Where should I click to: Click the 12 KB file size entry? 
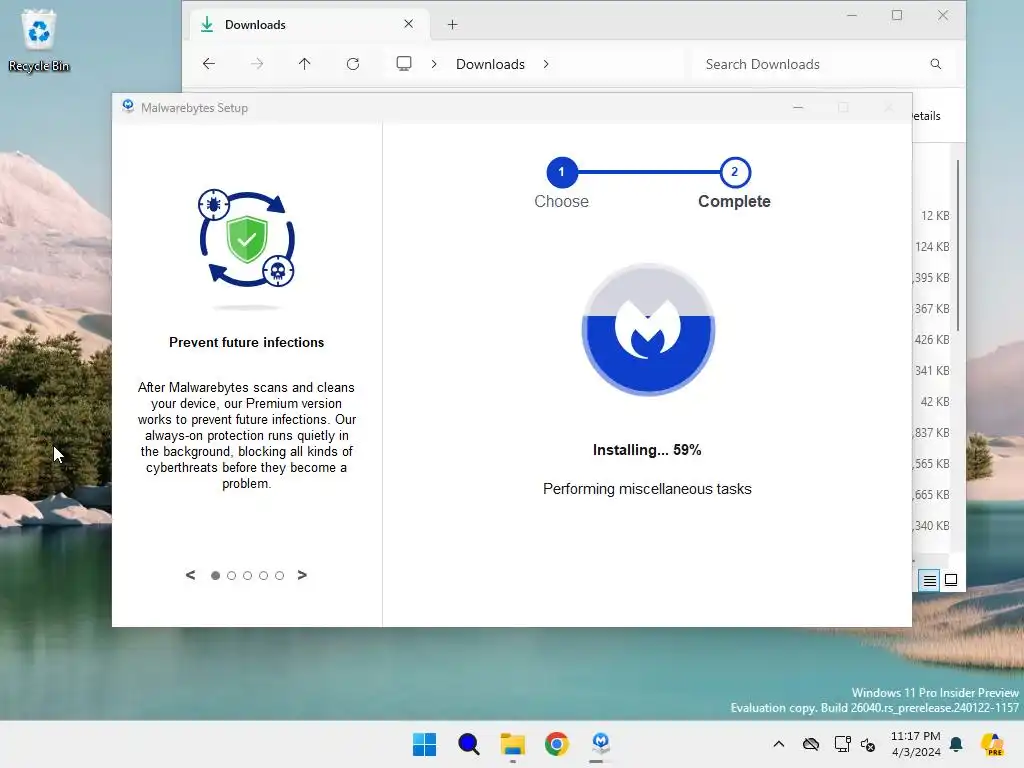[x=935, y=216]
